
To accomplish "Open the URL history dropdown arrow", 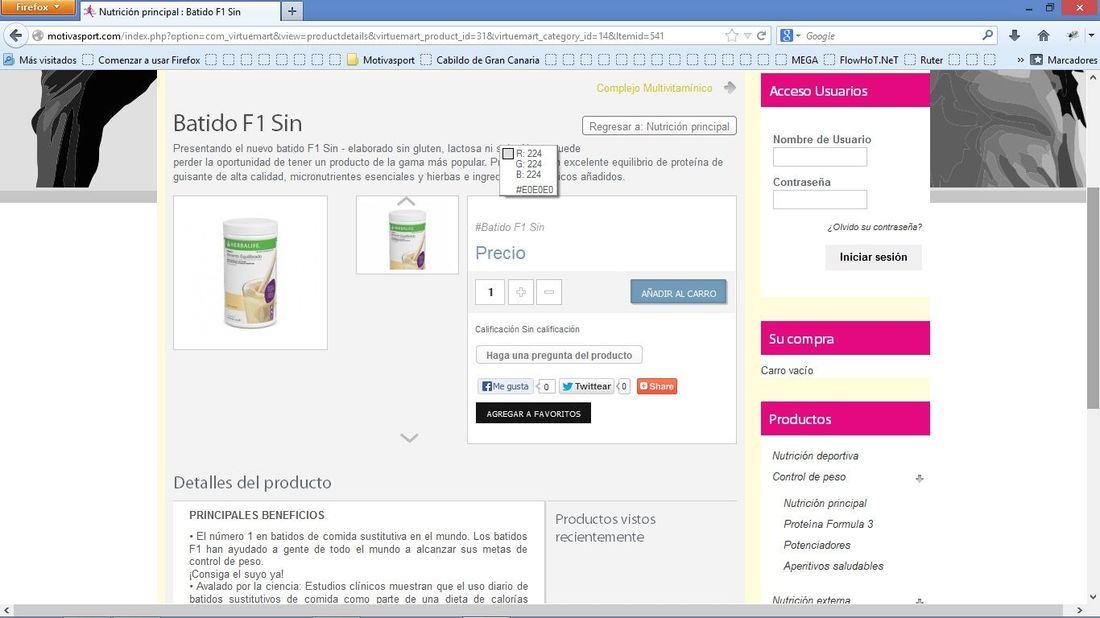I will [x=747, y=36].
